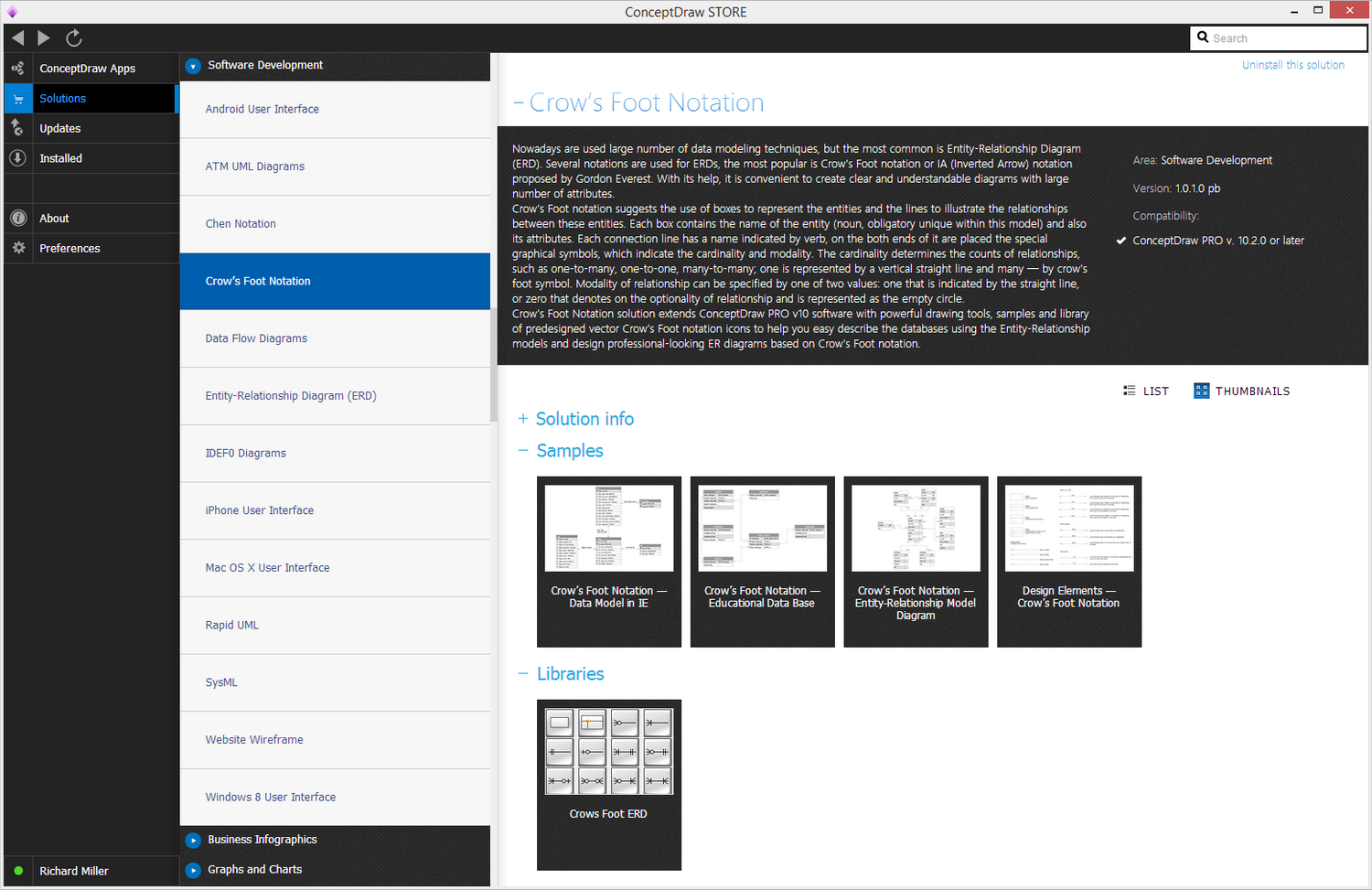
Task: Expand the Solution info section
Action: 523,419
